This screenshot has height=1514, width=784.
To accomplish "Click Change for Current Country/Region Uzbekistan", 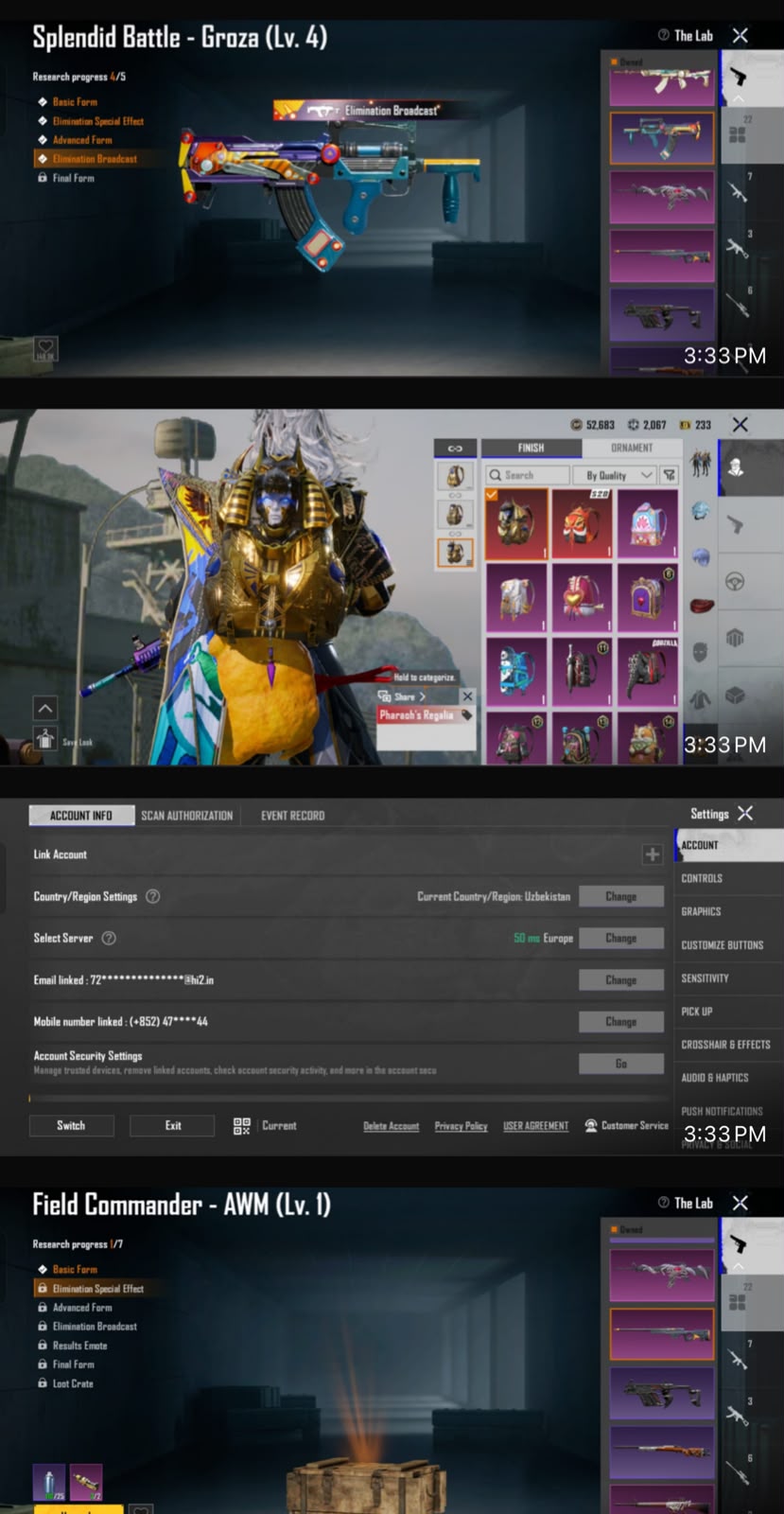I will tap(621, 896).
